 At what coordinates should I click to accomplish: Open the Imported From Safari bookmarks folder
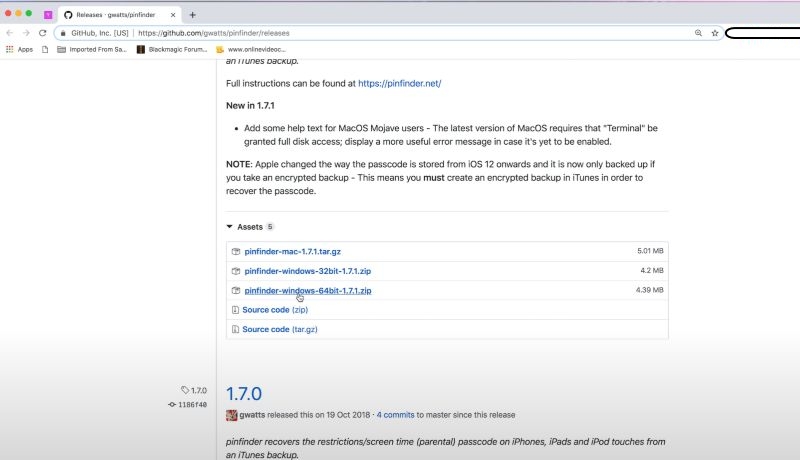pos(93,49)
